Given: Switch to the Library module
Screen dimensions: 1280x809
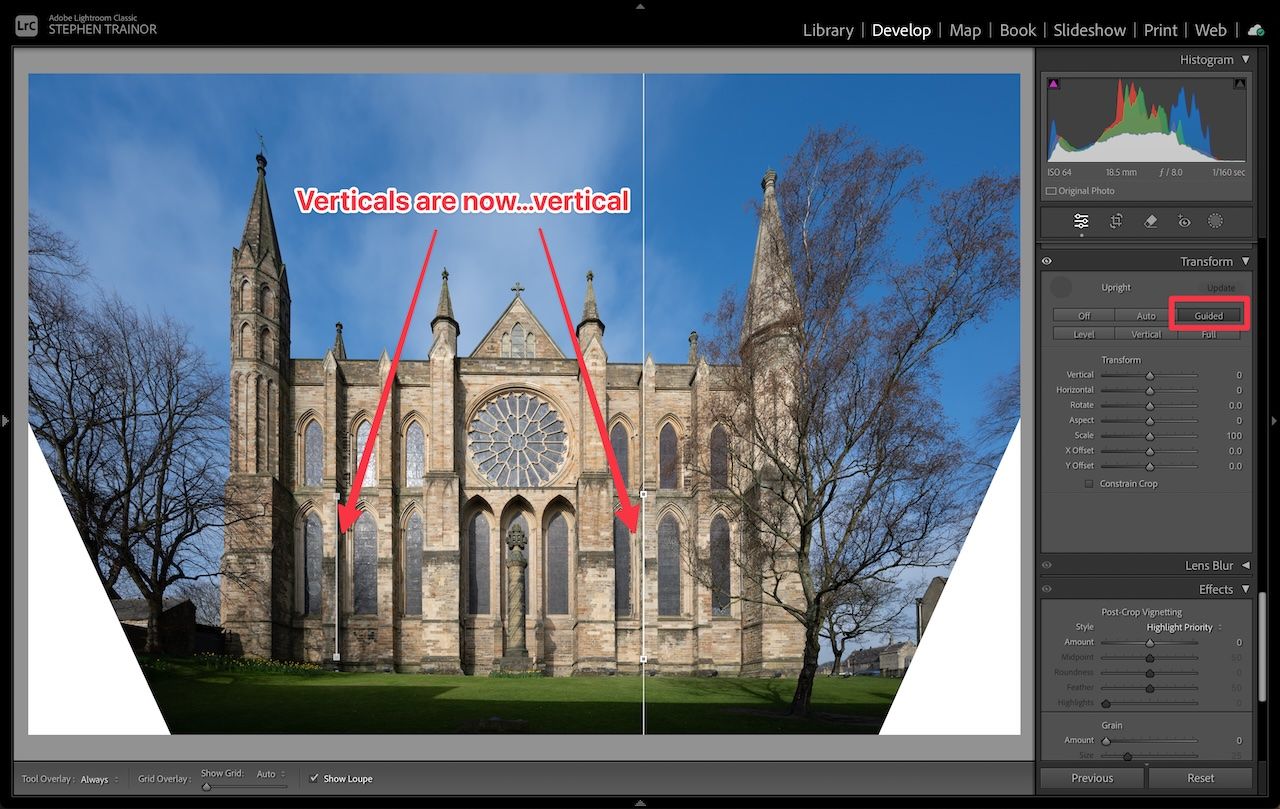Looking at the screenshot, I should [828, 30].
